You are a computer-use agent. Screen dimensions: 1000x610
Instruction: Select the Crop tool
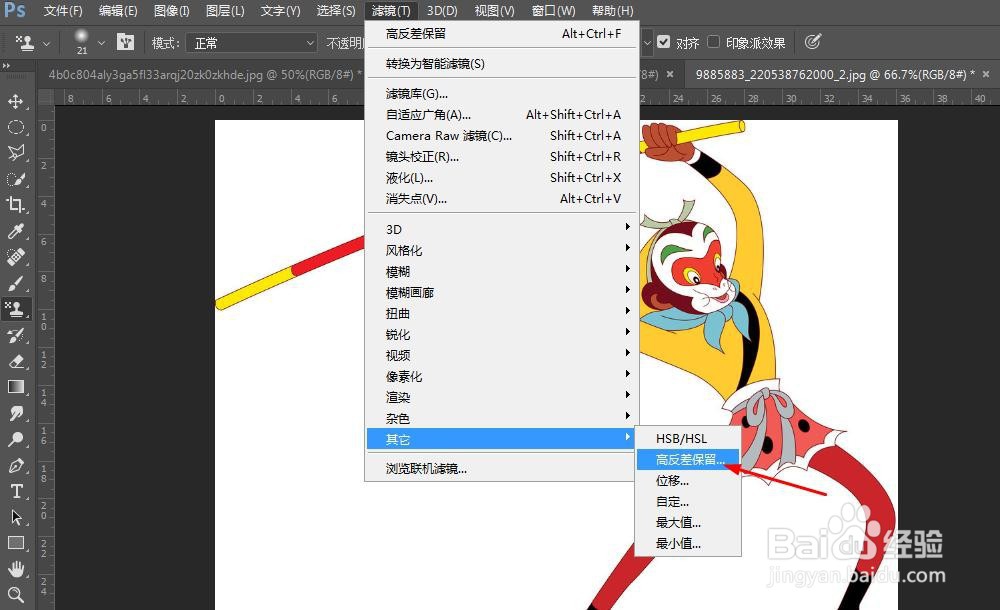(15, 205)
